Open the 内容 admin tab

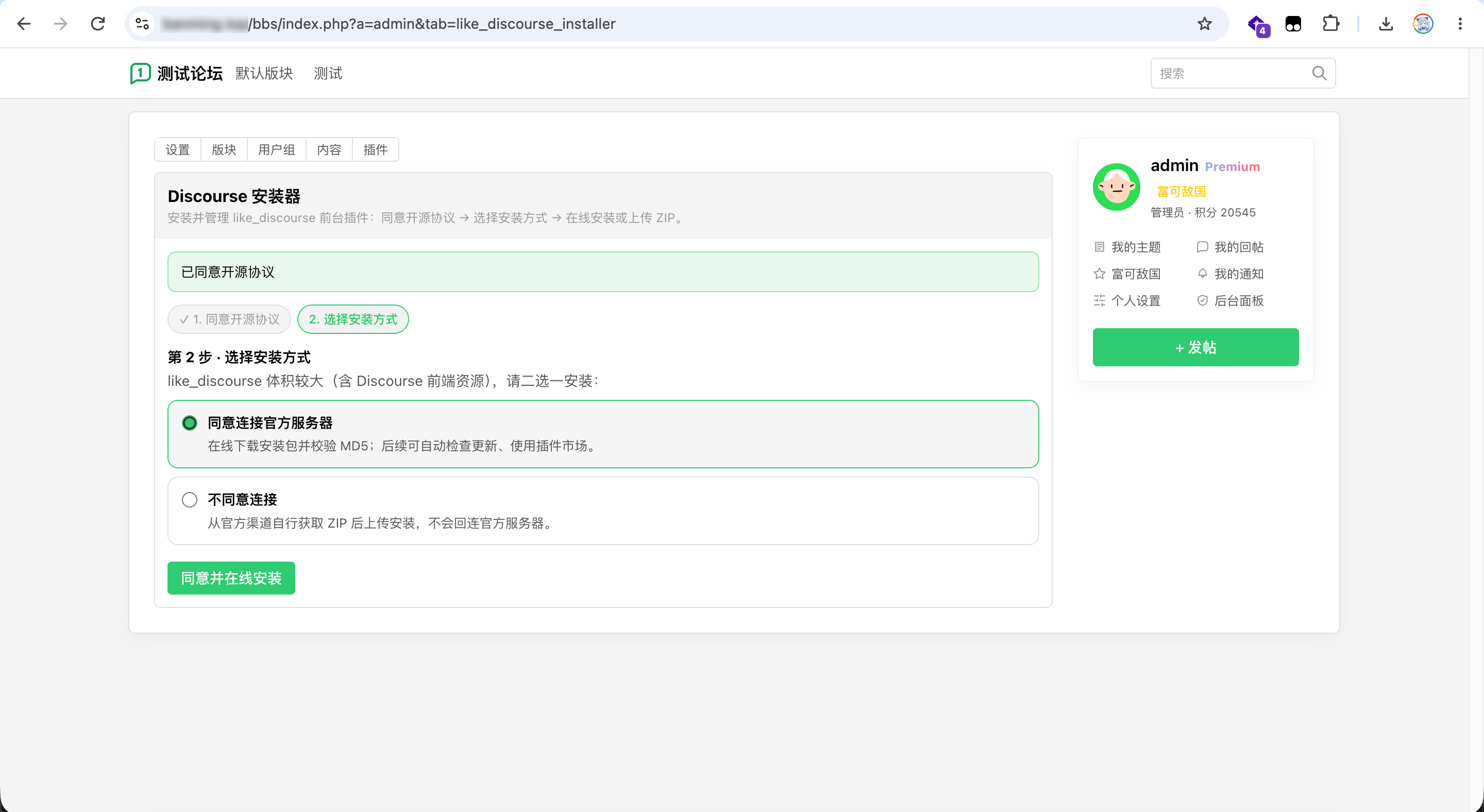[x=329, y=150]
